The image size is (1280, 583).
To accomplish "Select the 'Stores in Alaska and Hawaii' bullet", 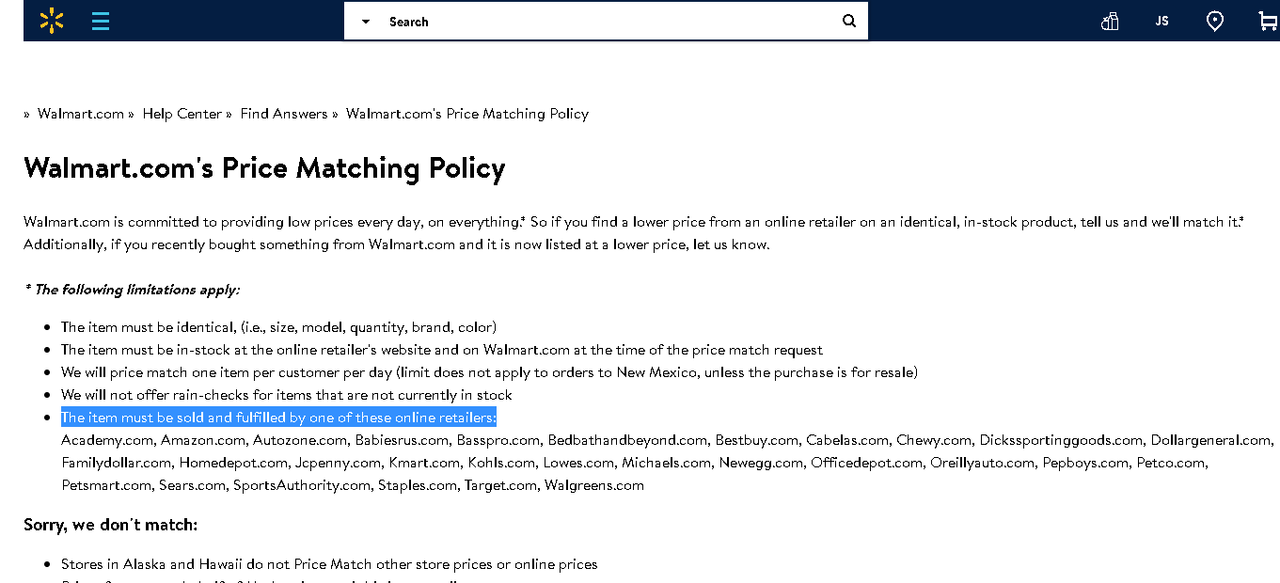I will [329, 564].
